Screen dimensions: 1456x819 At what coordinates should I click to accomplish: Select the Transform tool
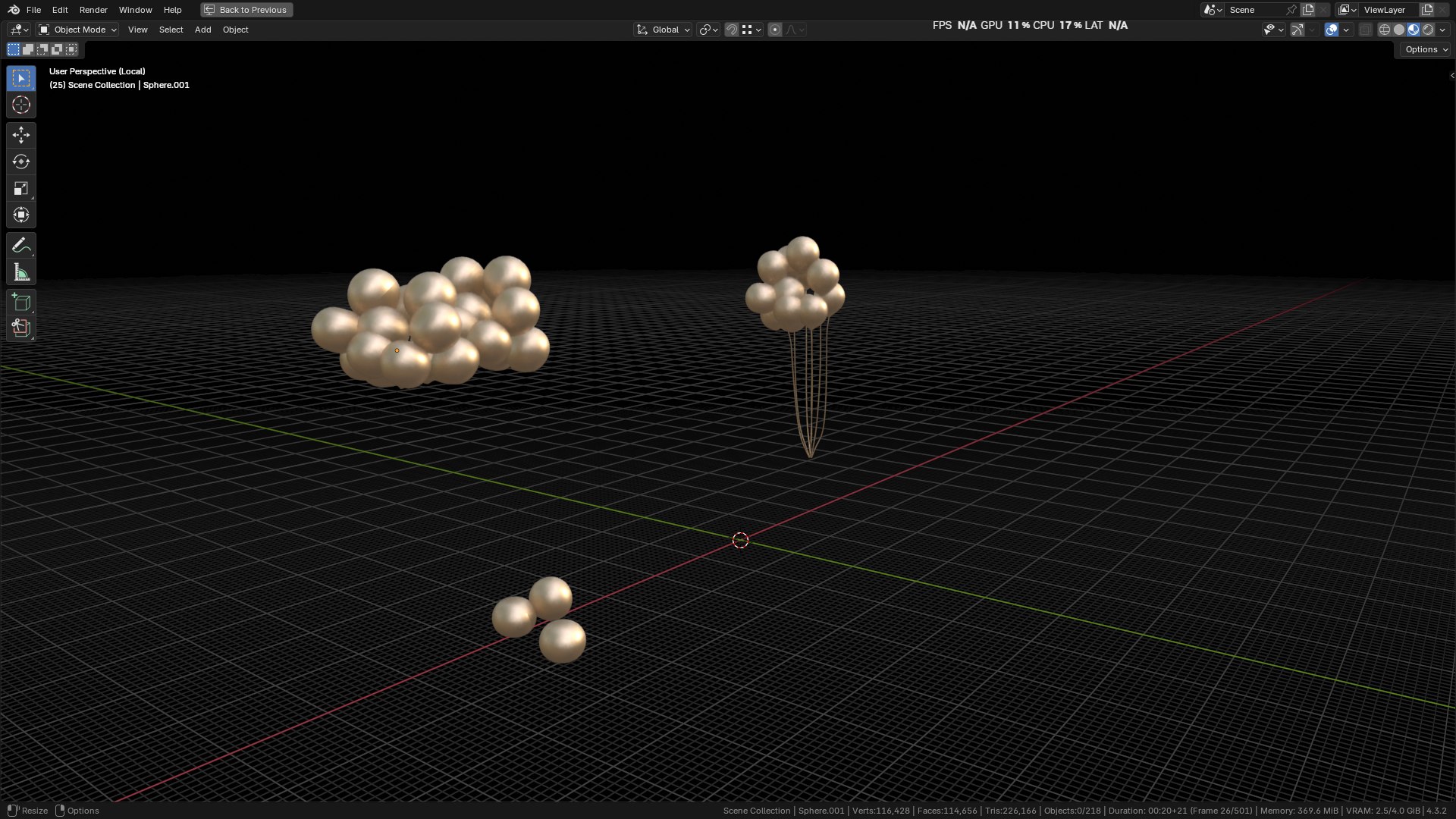[x=21, y=215]
